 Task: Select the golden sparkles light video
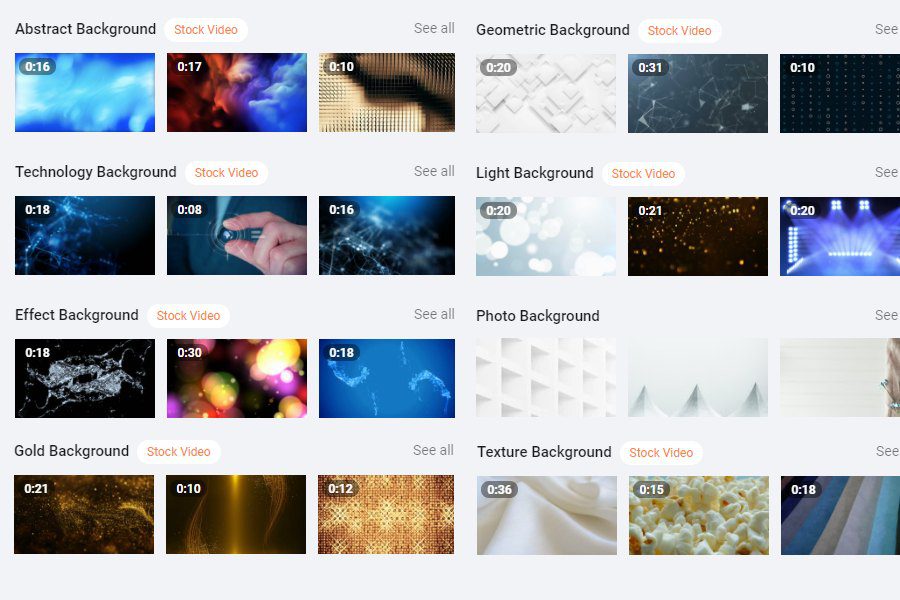pyautogui.click(x=698, y=237)
